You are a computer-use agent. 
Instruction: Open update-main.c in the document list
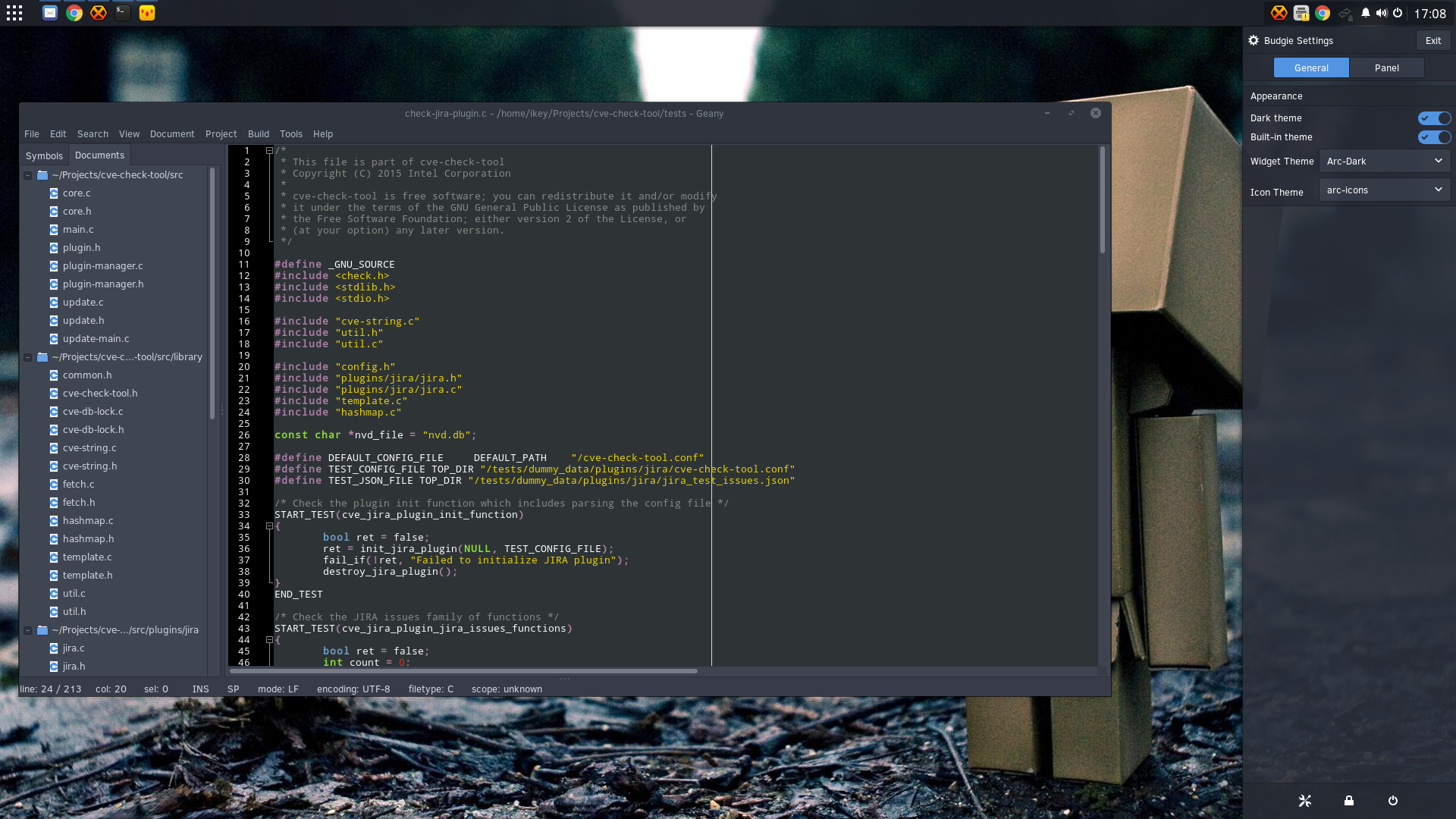click(96, 339)
